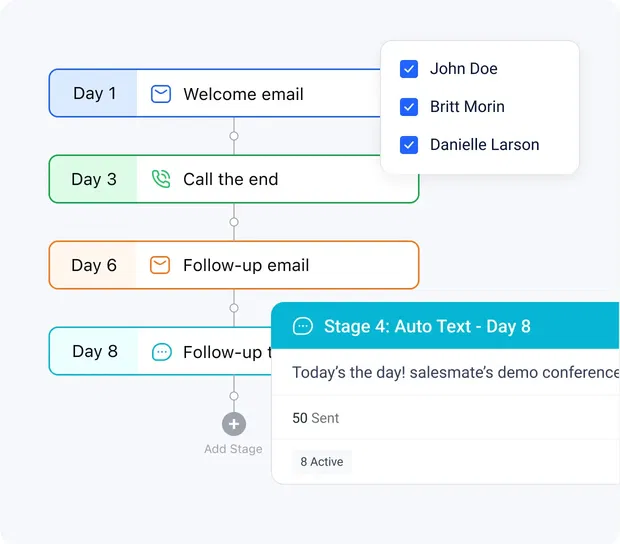The width and height of the screenshot is (620, 544).
Task: Open the Day 8 stage label
Action: [94, 352]
